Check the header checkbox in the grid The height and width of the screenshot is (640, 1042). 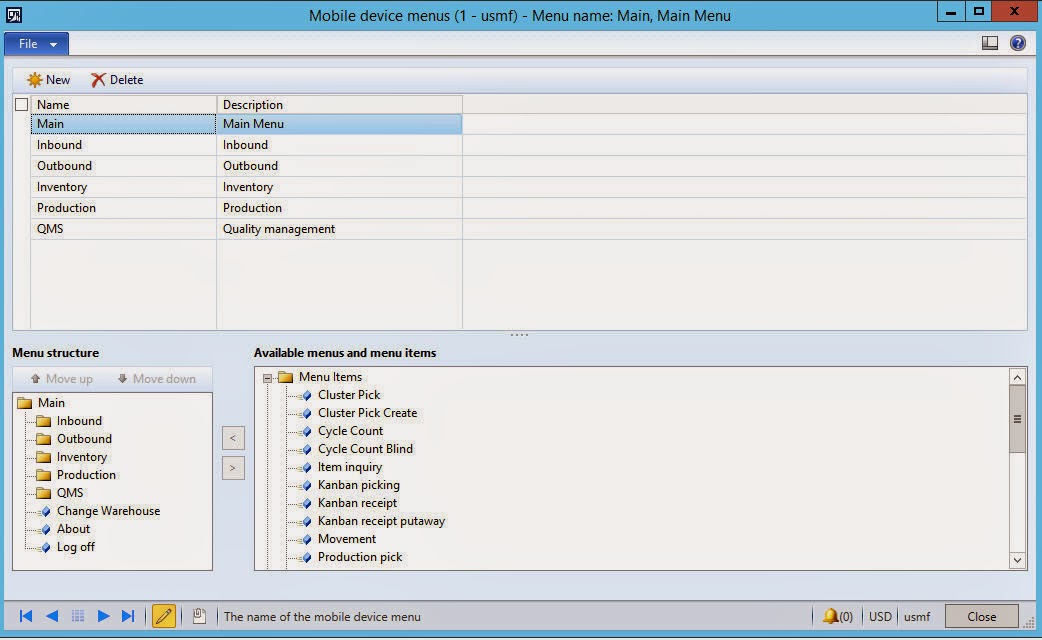pos(21,104)
